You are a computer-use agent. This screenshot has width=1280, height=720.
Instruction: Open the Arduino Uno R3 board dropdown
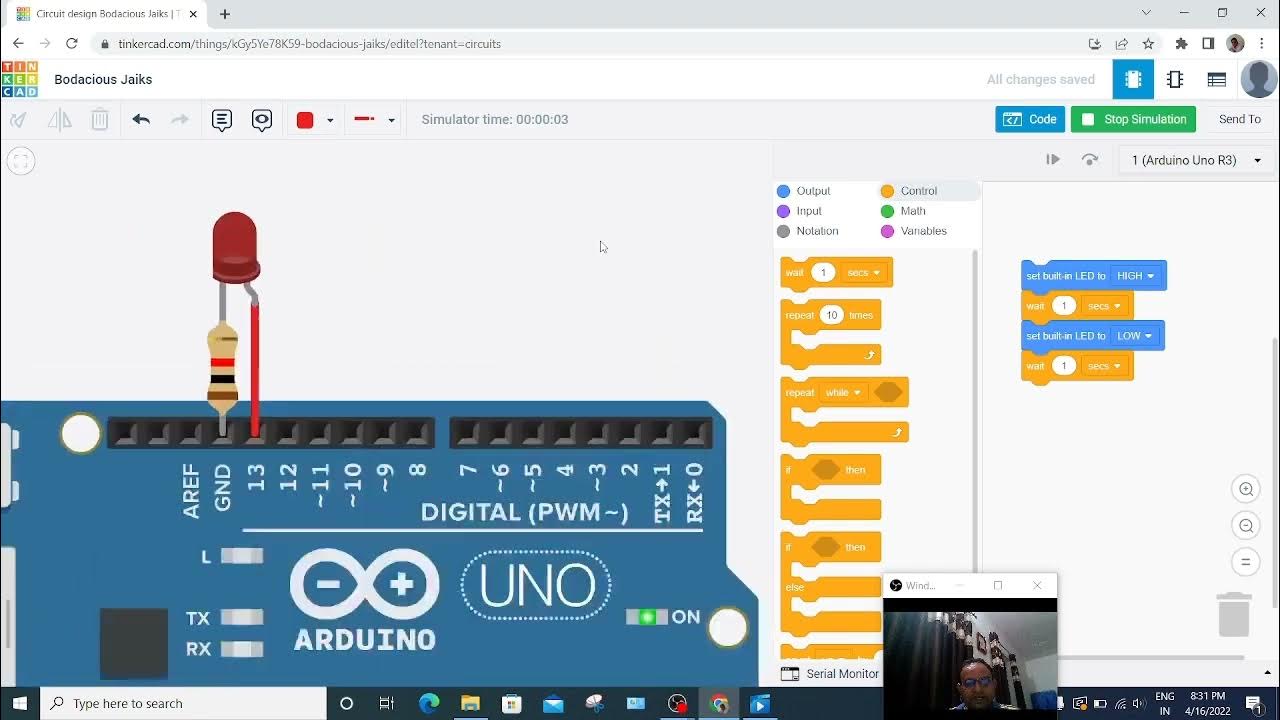[x=1195, y=160]
